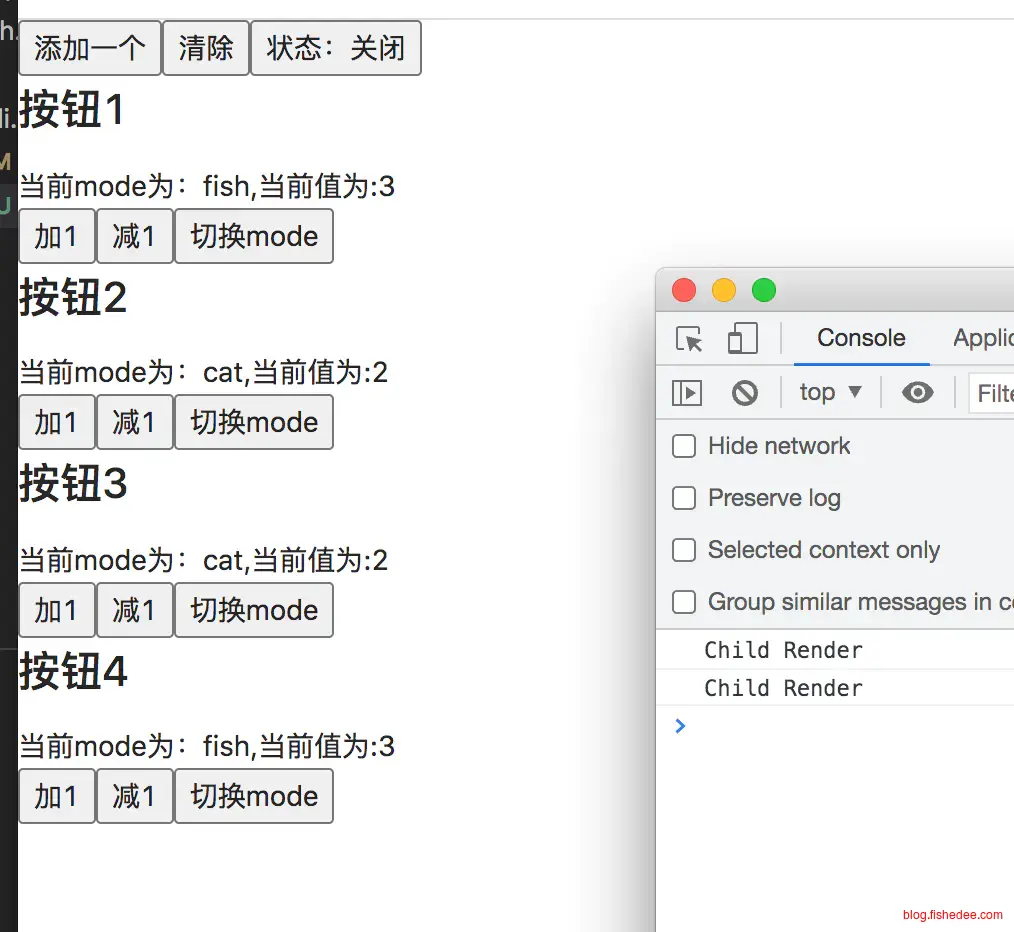Enable the Hide network checkbox

684,446
